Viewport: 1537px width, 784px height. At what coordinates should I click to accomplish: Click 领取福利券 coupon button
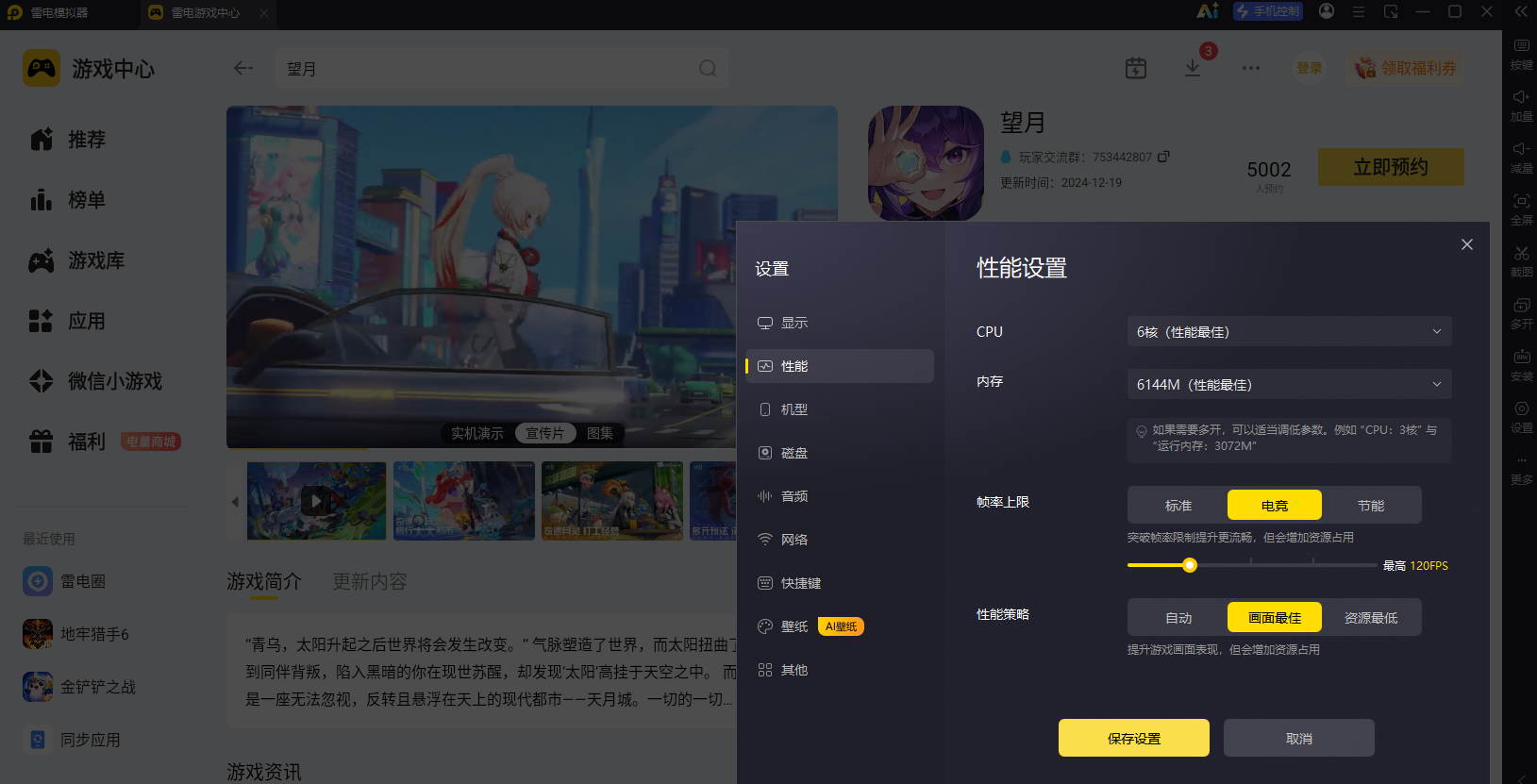pos(1406,68)
